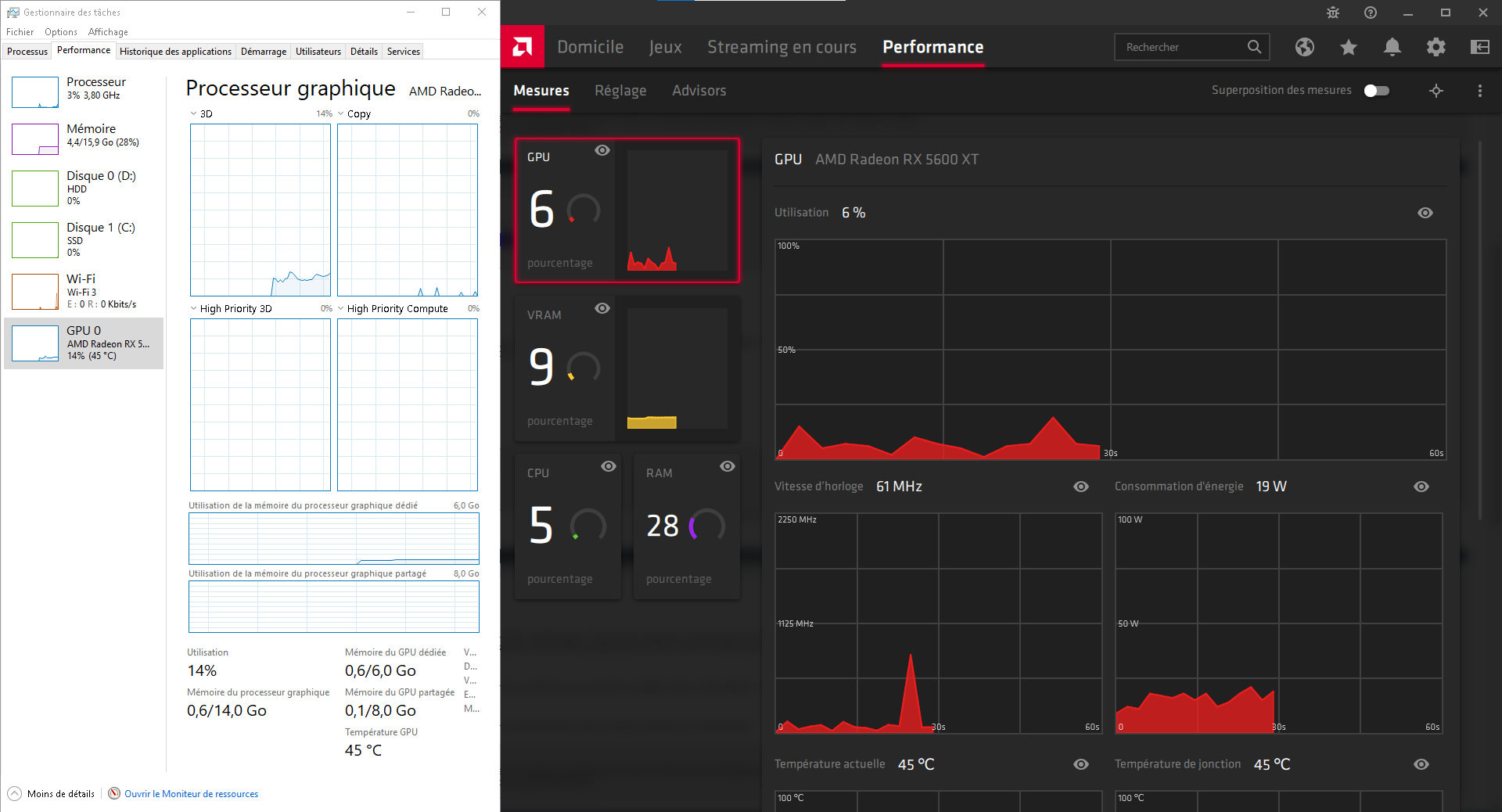Open Ouvrir le Moniteur de ressources link

click(x=184, y=793)
